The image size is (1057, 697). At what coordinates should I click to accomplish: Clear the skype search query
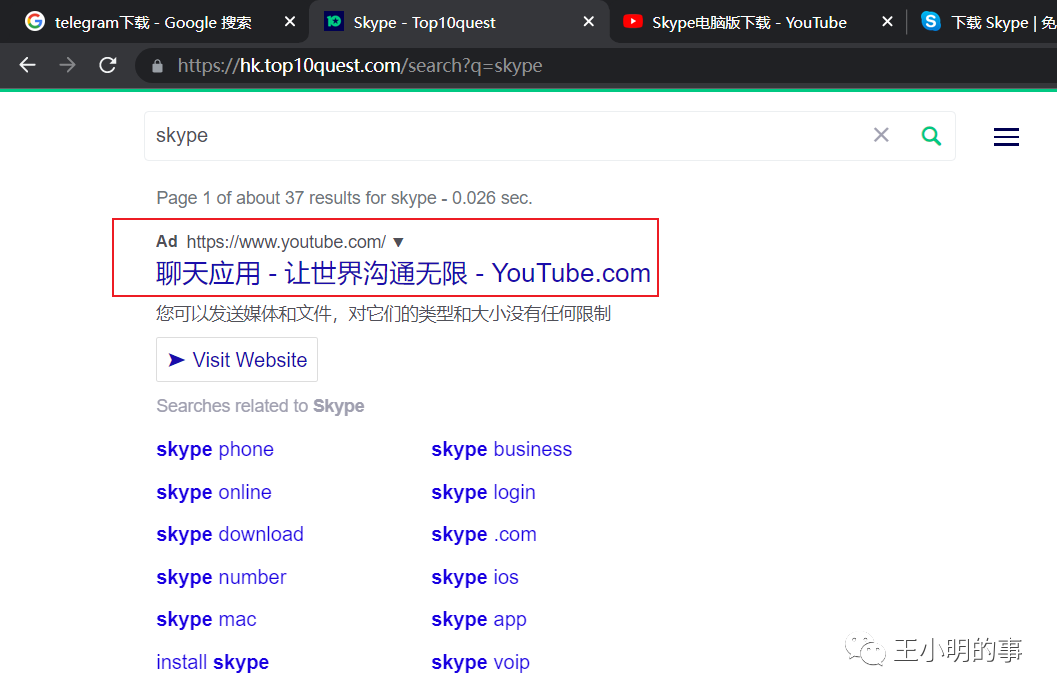click(881, 135)
